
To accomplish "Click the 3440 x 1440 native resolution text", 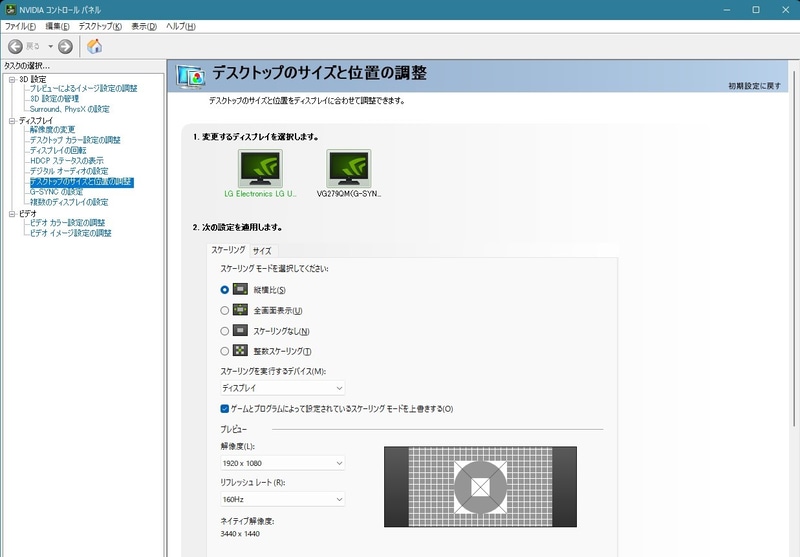I will (x=240, y=534).
